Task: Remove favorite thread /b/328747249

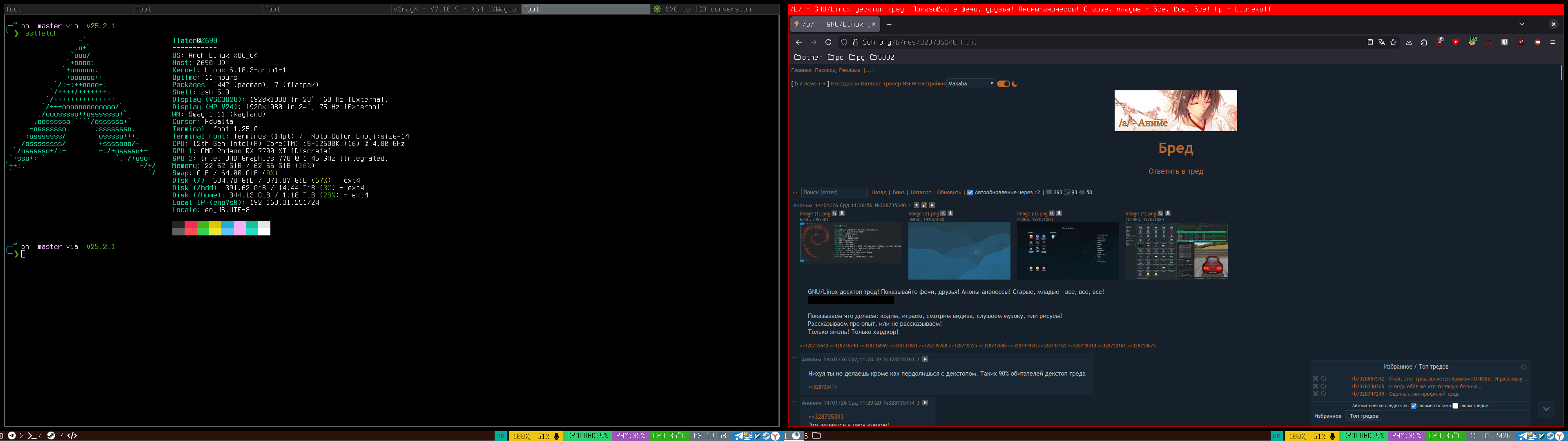Action: 1316,394
